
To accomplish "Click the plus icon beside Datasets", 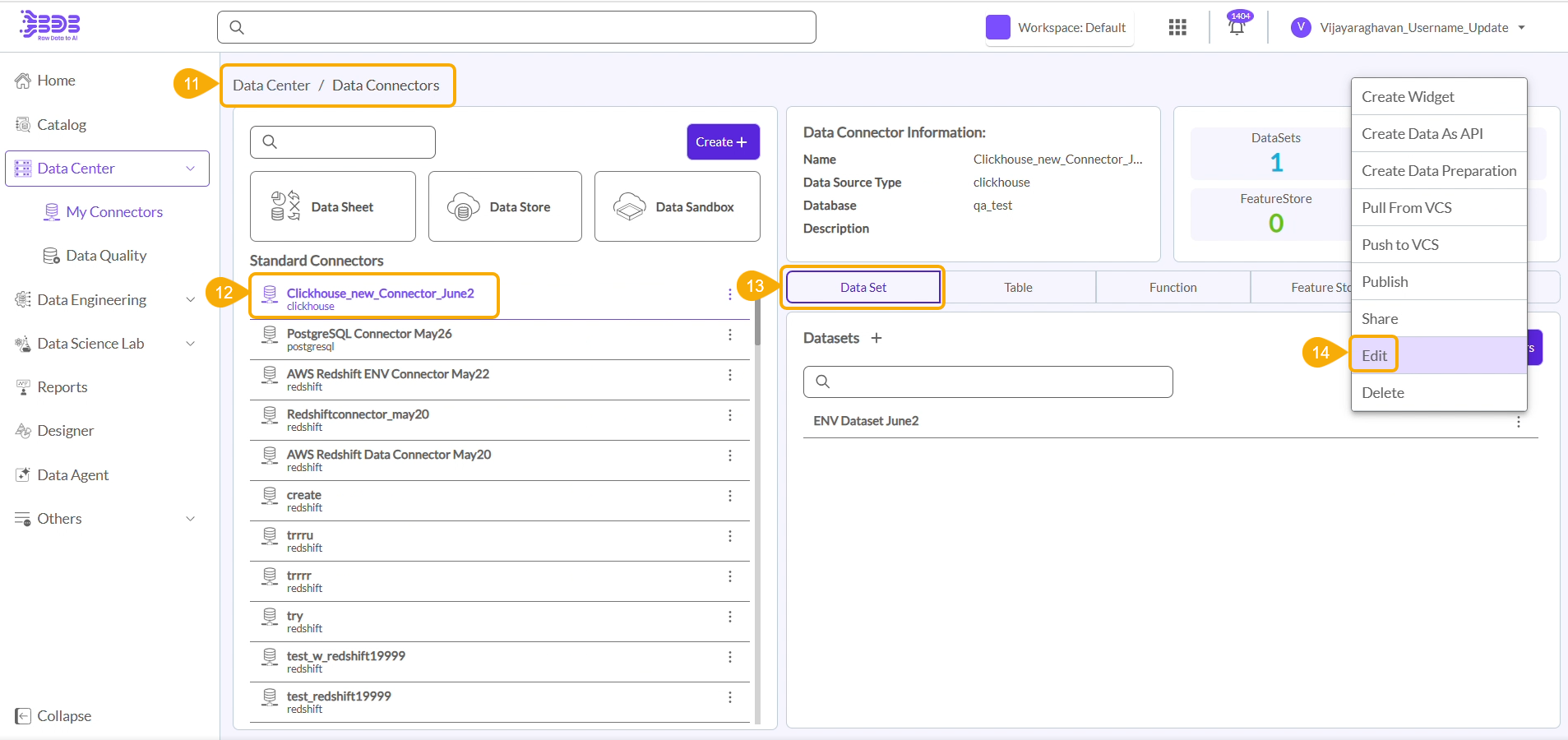I will pyautogui.click(x=877, y=338).
